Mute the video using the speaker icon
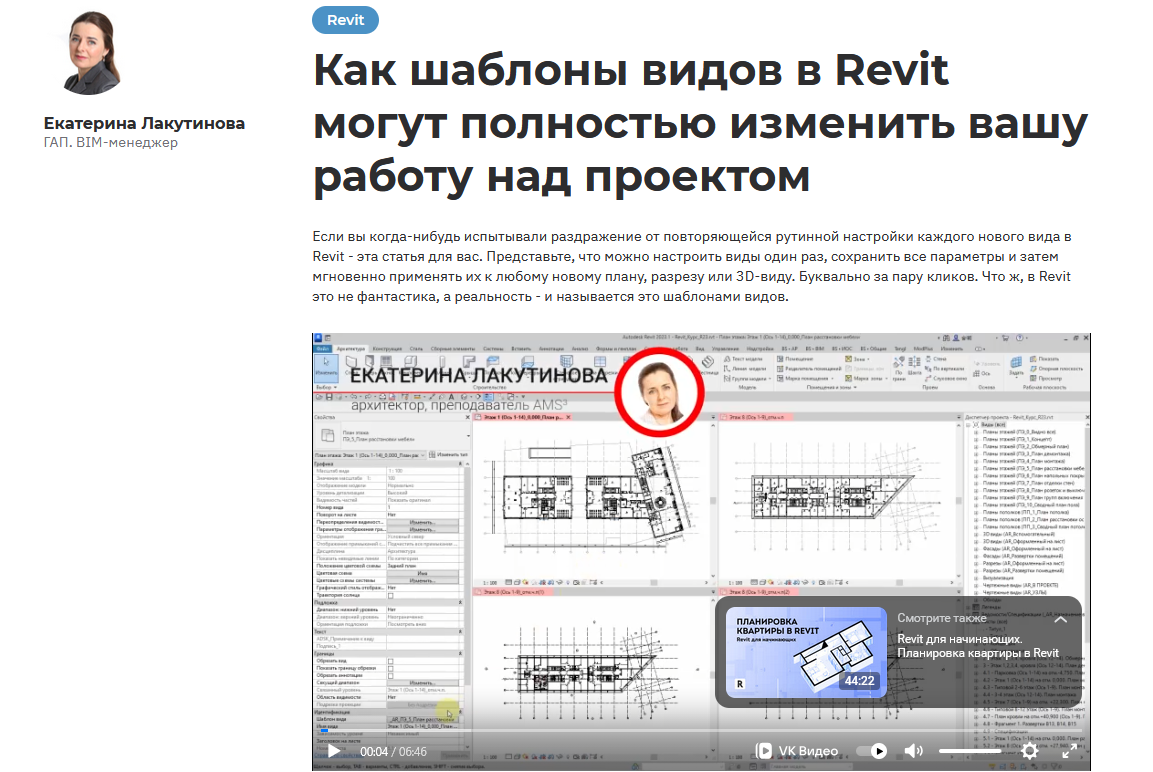Image resolution: width=1153 pixels, height=772 pixels. 913,751
